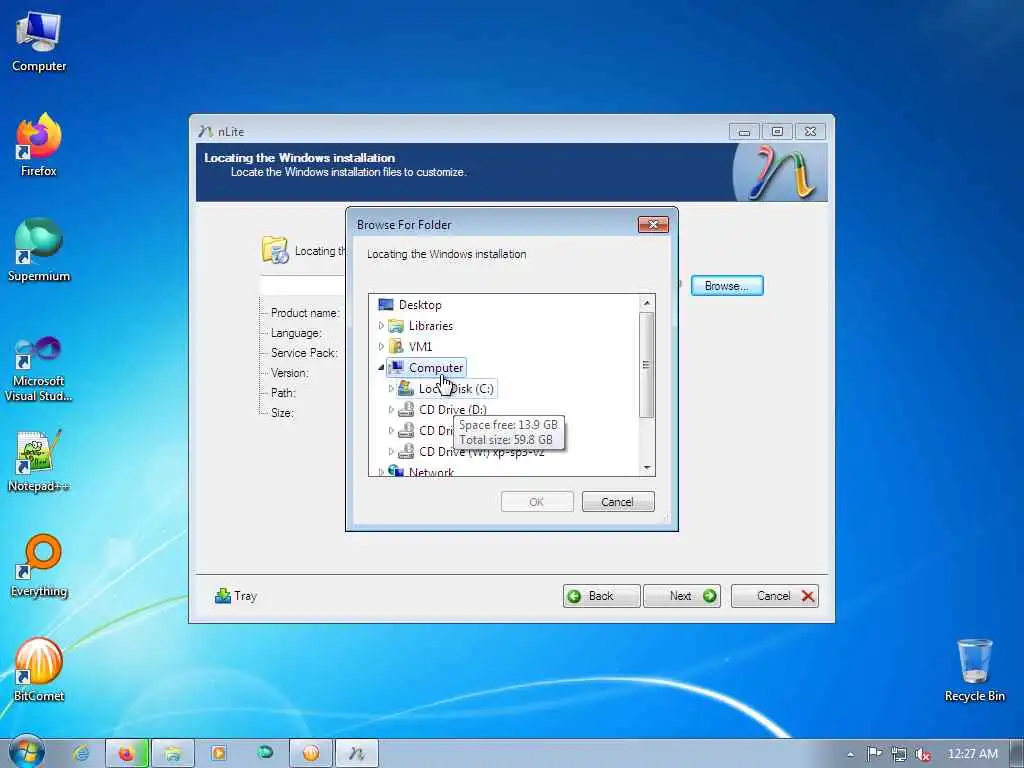This screenshot has width=1024, height=768.
Task: Expand CD Drive (D:) node arrow
Action: (391, 409)
